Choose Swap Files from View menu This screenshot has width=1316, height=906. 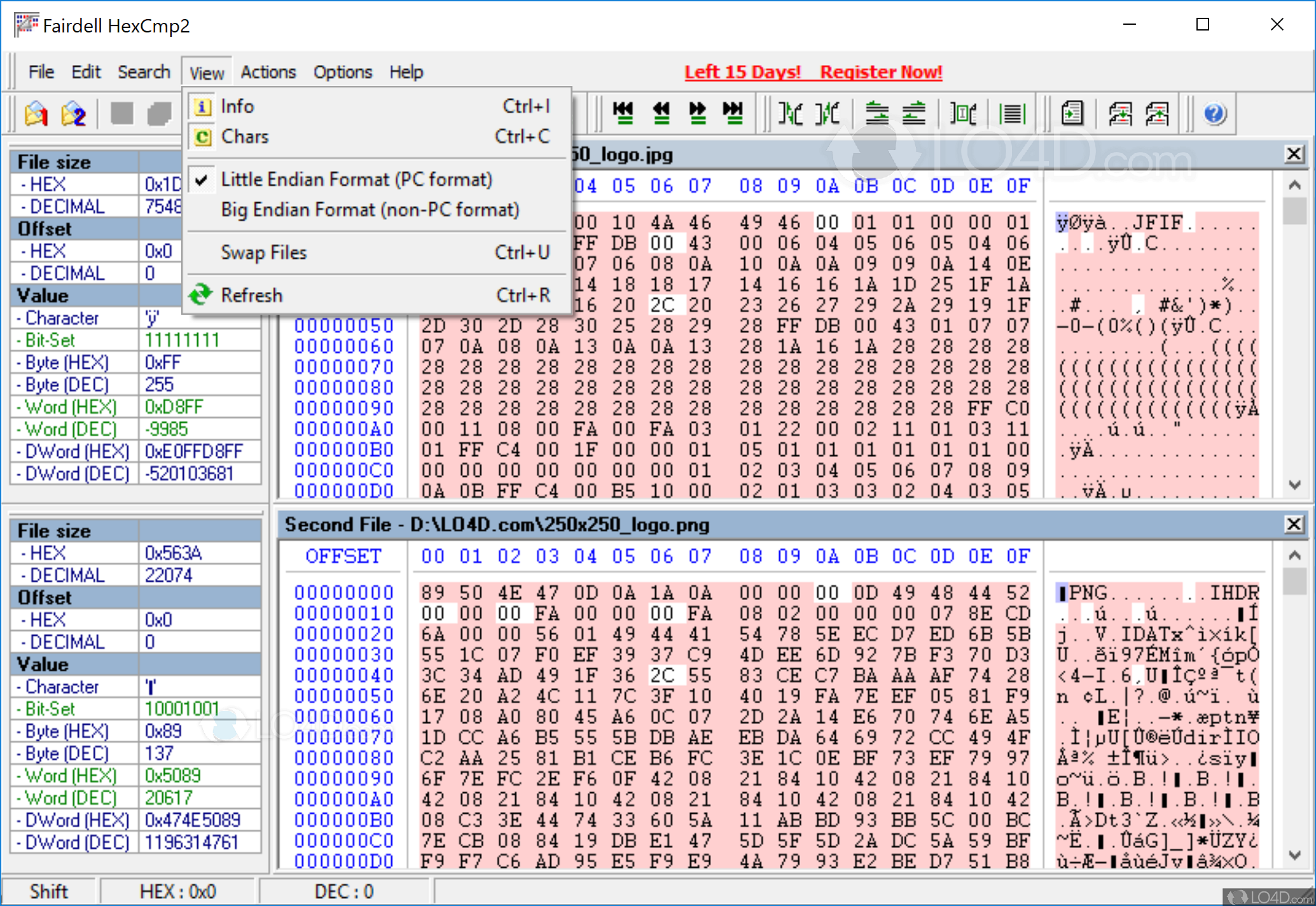[263, 253]
